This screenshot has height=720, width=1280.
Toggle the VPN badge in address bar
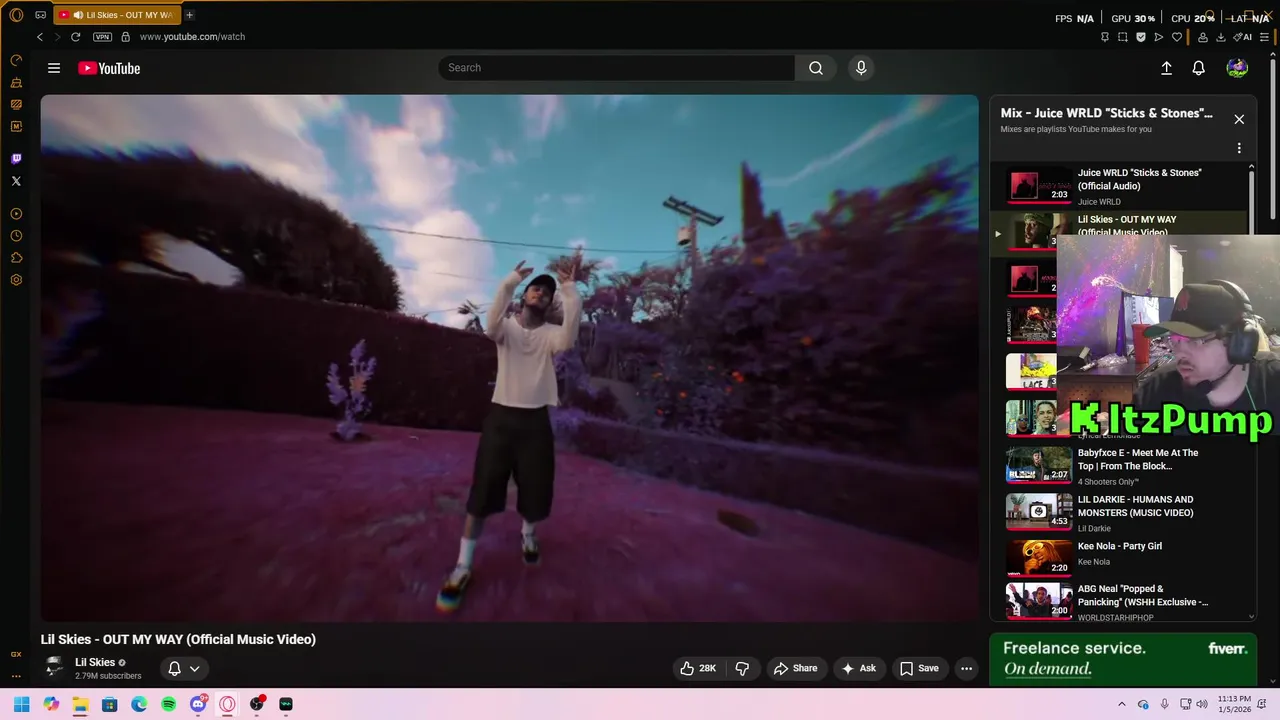pos(102,37)
